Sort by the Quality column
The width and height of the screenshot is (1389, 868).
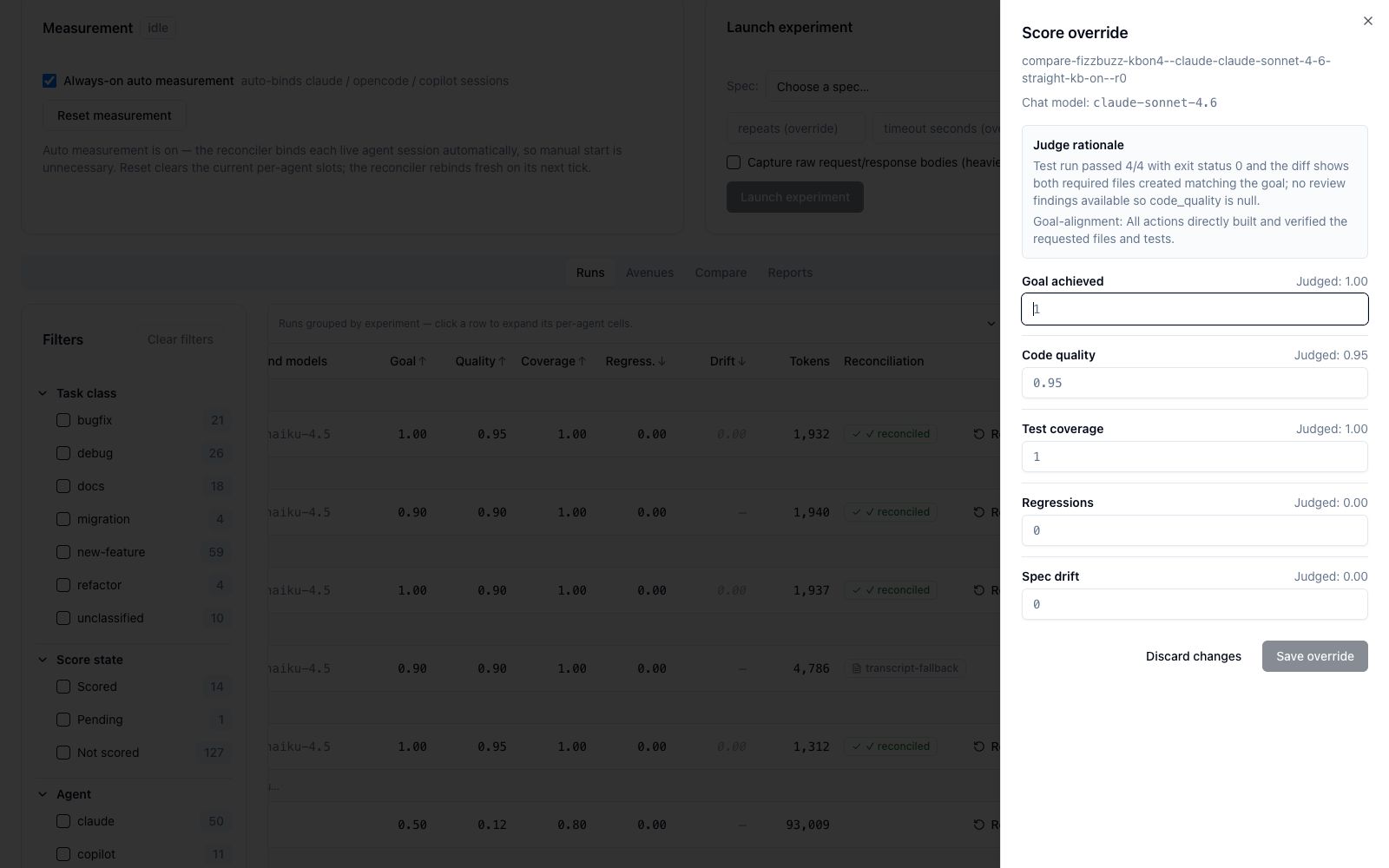click(481, 361)
